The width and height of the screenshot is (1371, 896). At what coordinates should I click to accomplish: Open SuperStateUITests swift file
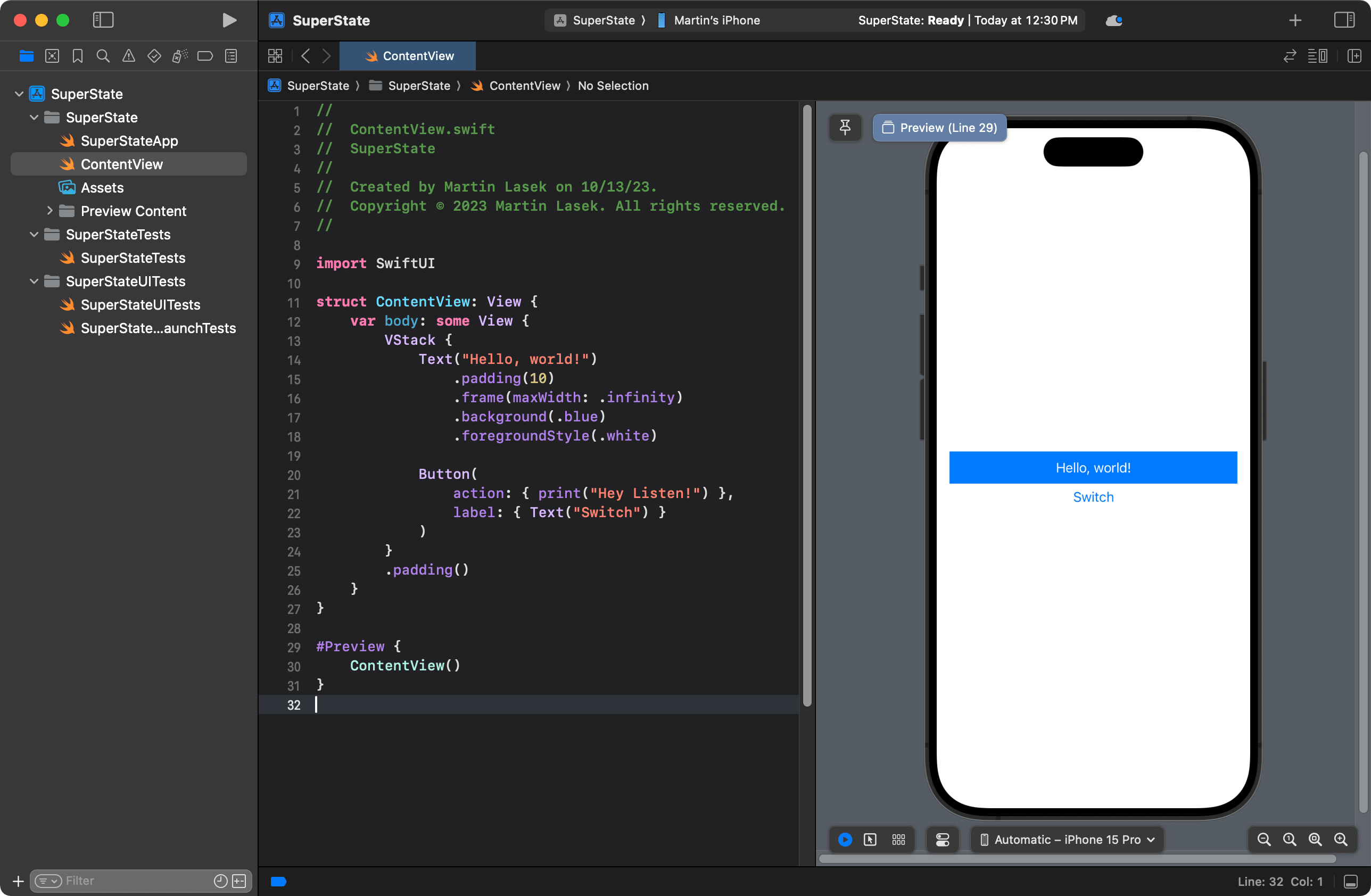pos(140,305)
